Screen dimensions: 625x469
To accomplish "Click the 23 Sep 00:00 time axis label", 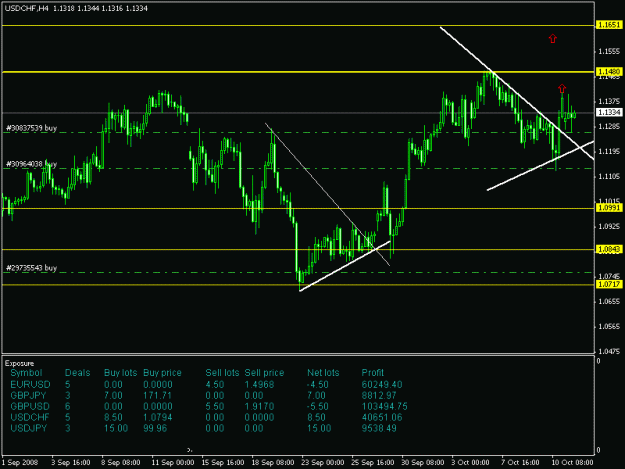I will tap(322, 462).
